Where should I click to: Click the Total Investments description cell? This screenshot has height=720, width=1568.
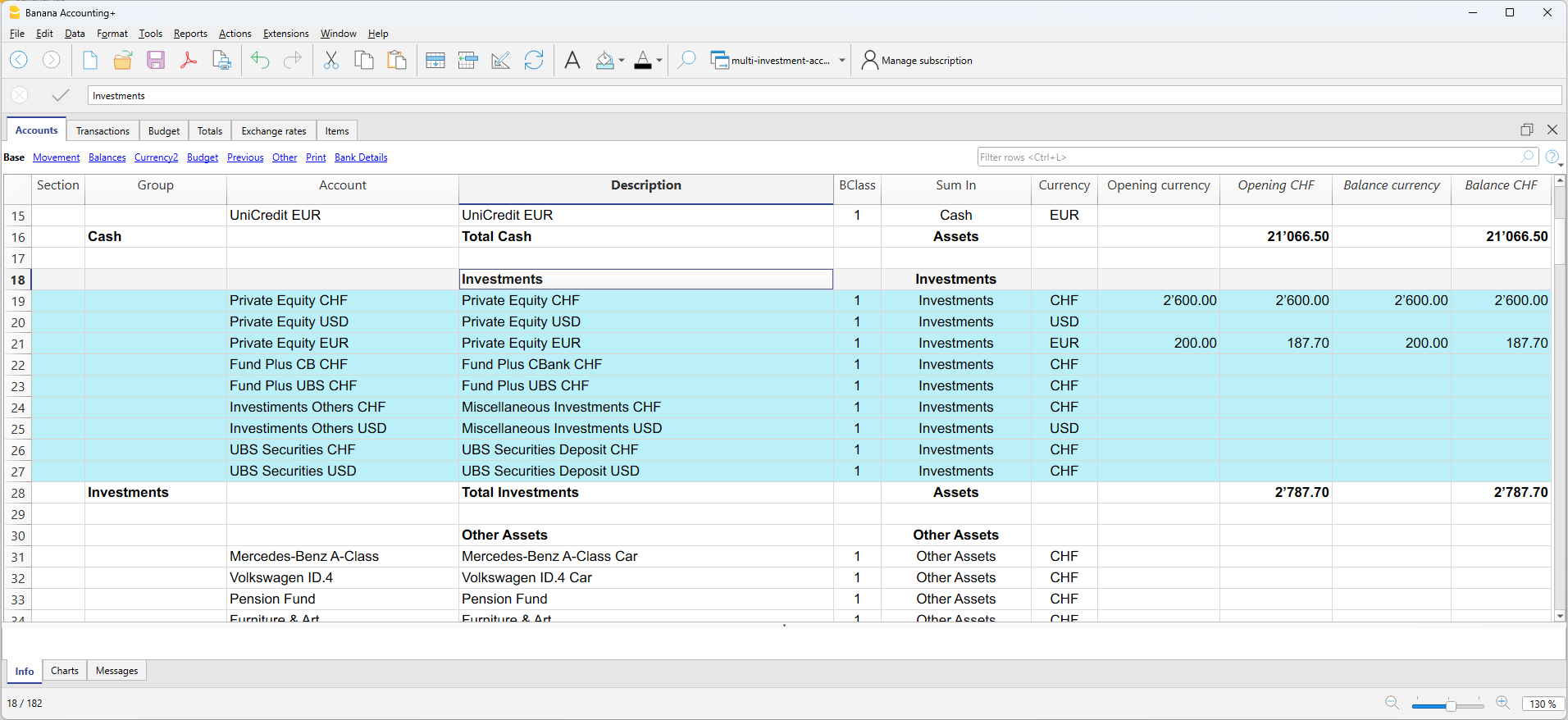click(x=646, y=492)
